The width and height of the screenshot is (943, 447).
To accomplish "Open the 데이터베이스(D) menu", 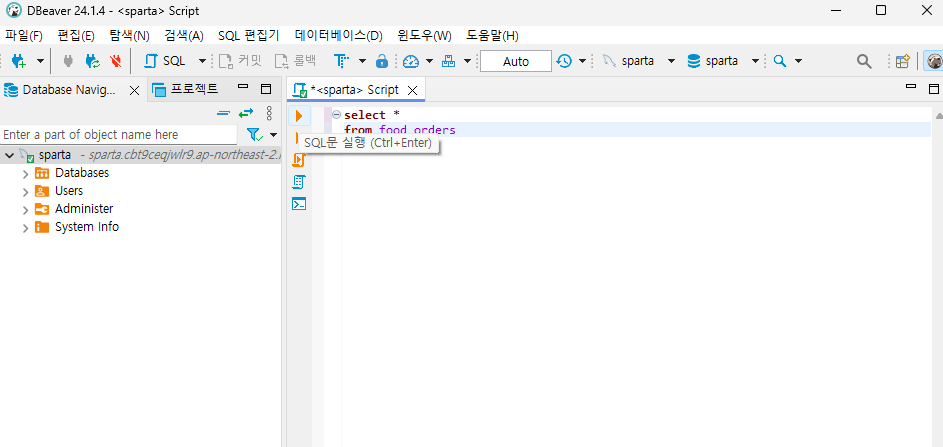I will 339,35.
